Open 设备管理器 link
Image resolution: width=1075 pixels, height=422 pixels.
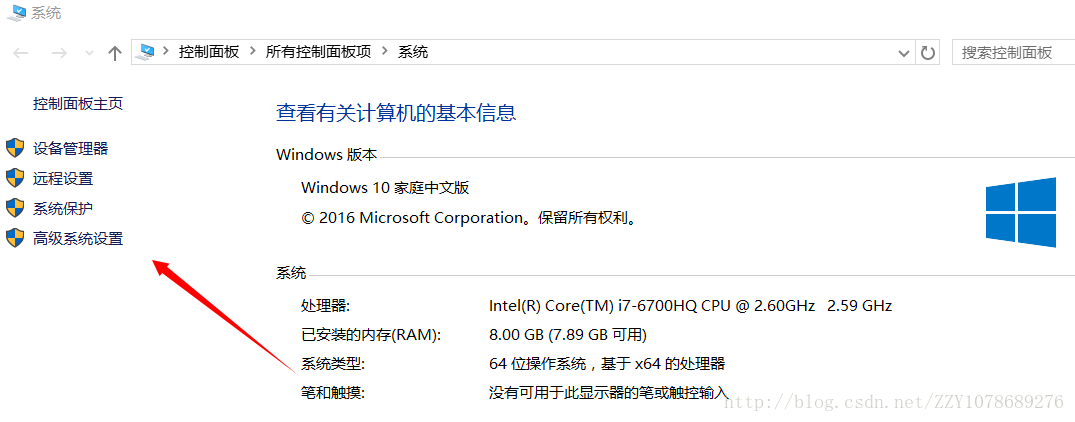coord(71,149)
